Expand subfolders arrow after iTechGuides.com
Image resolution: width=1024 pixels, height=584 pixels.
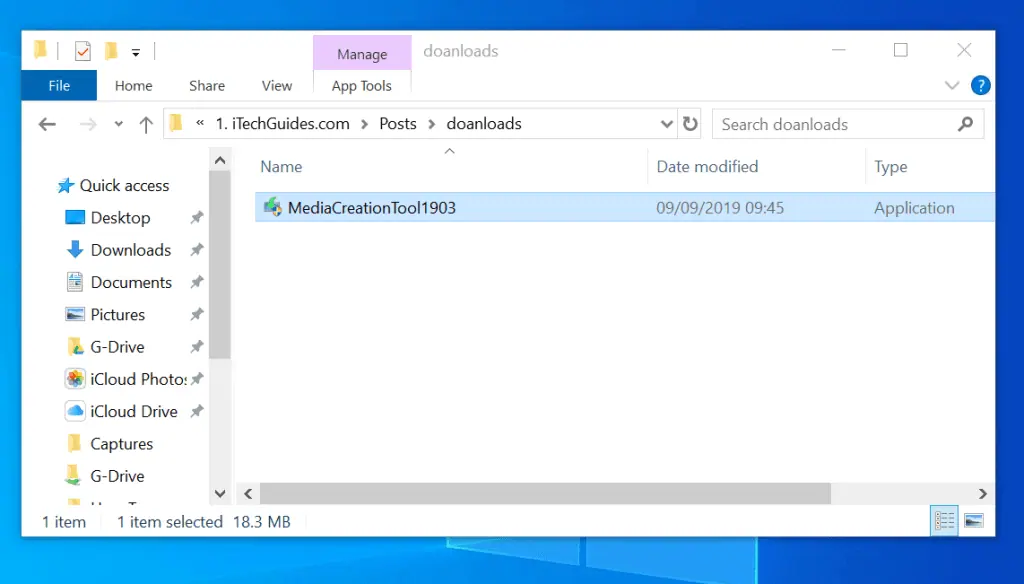[364, 124]
